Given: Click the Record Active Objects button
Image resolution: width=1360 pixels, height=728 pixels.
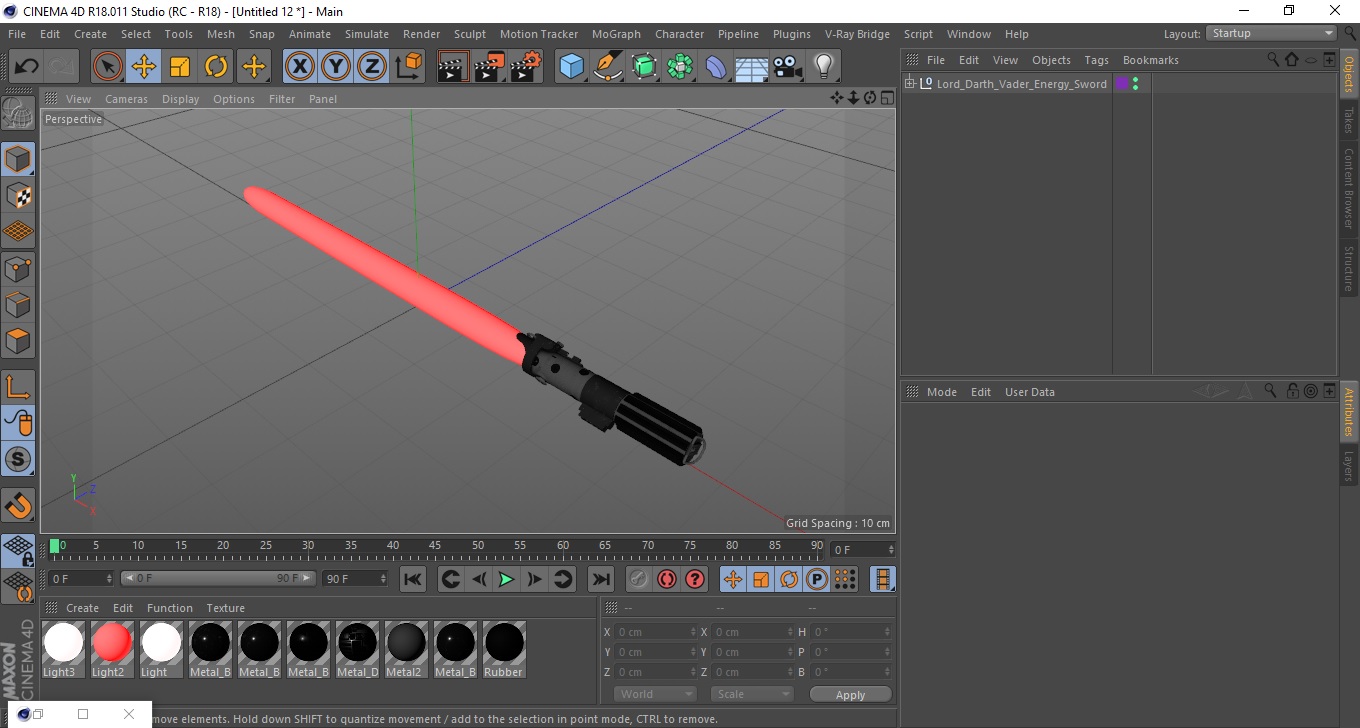Looking at the screenshot, I should point(638,579).
